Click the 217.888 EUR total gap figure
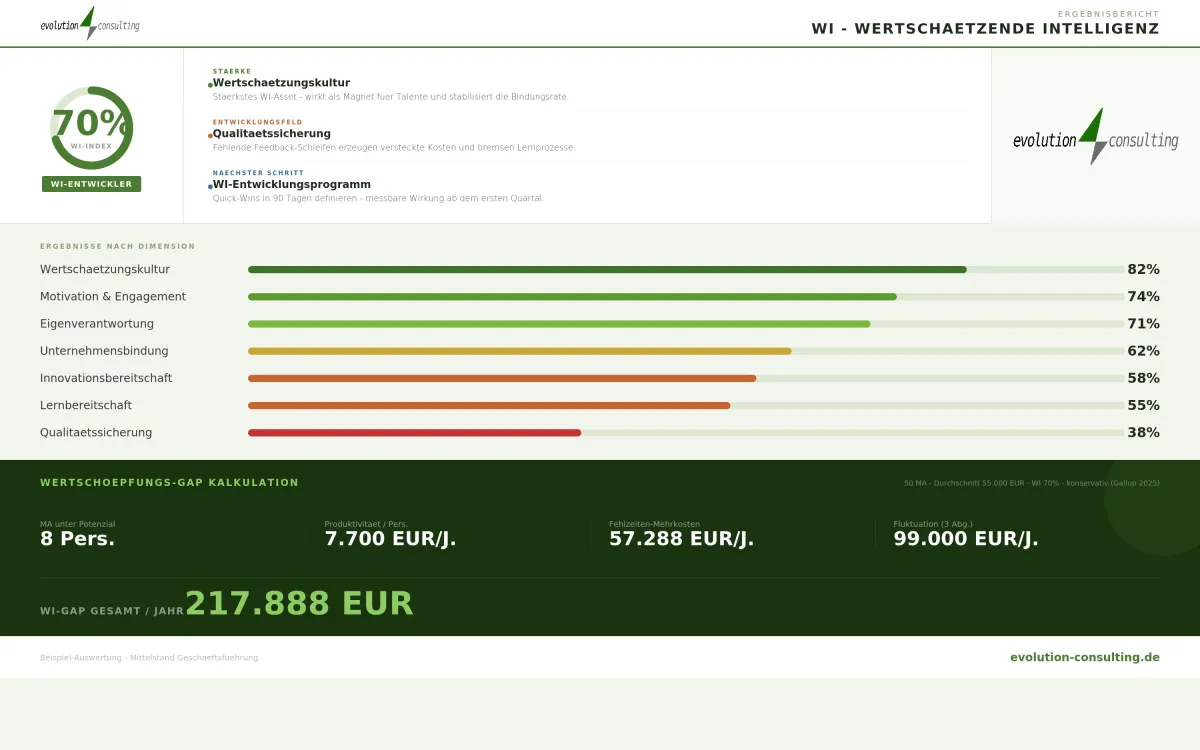Image resolution: width=1200 pixels, height=750 pixels. 299,604
